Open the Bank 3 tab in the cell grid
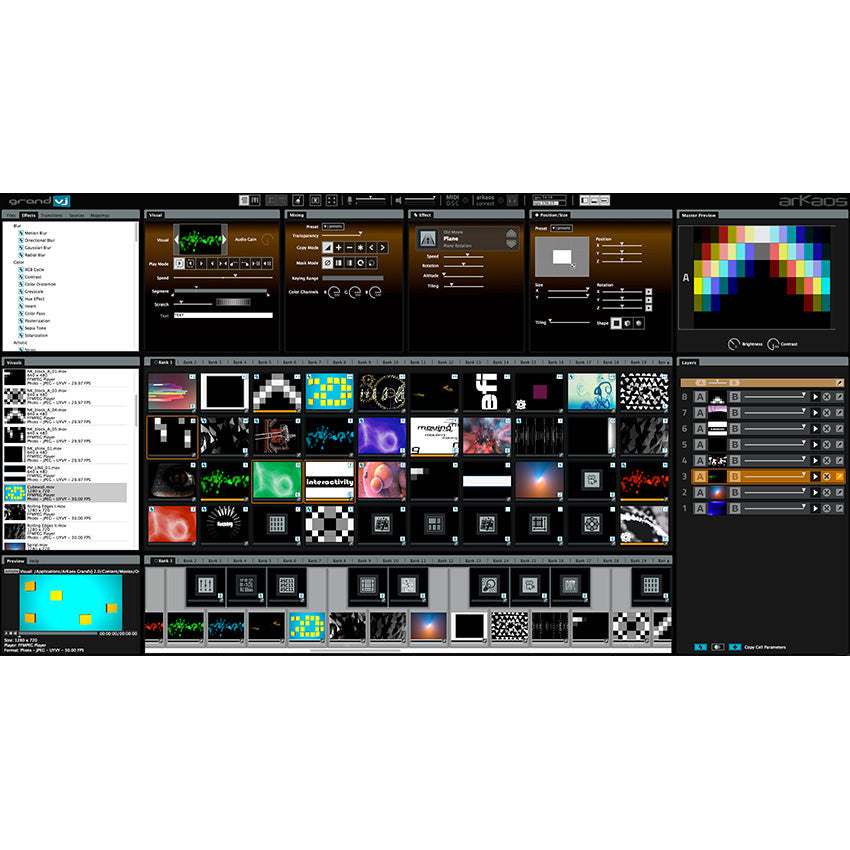The width and height of the screenshot is (850, 850). (213, 361)
